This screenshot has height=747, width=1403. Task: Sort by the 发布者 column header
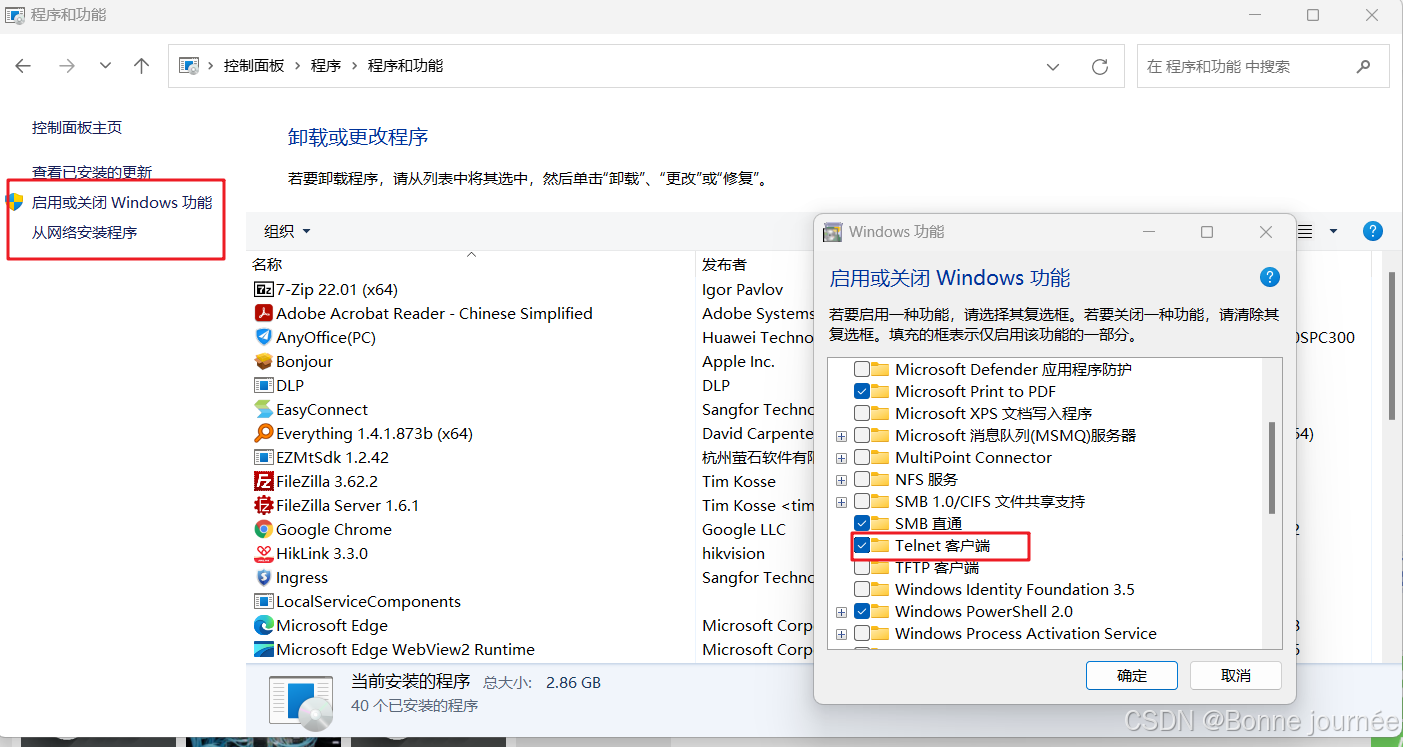[x=724, y=264]
